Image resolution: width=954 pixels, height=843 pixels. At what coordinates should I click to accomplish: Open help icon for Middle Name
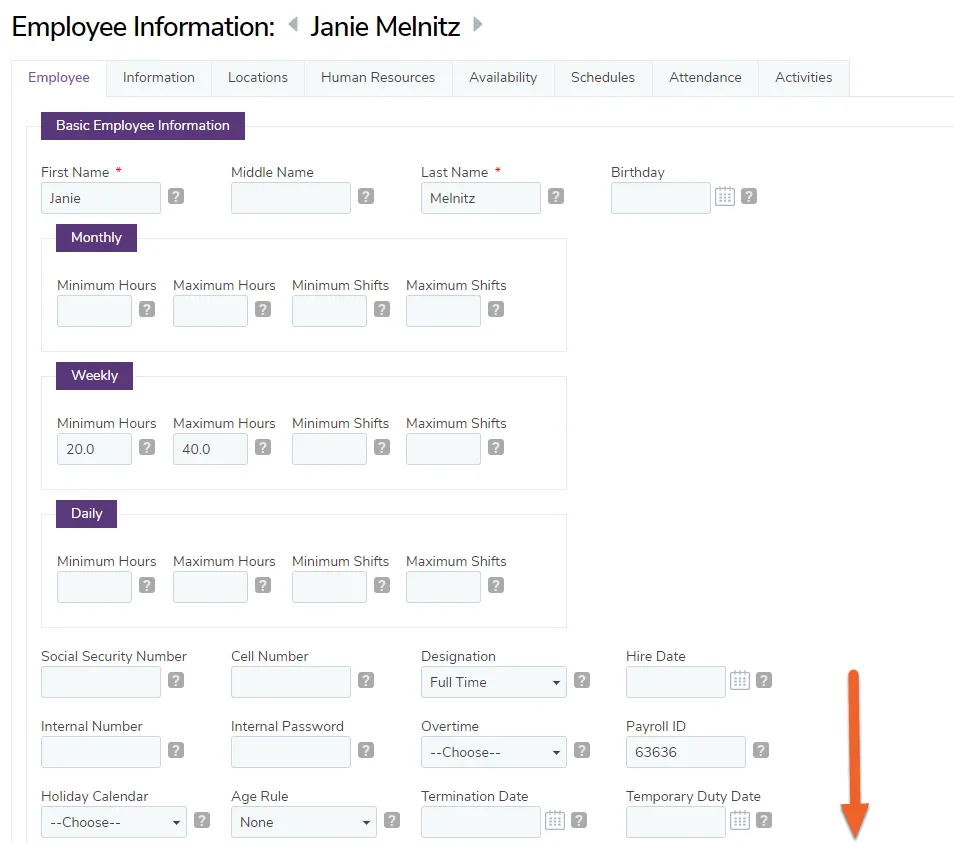coord(366,196)
